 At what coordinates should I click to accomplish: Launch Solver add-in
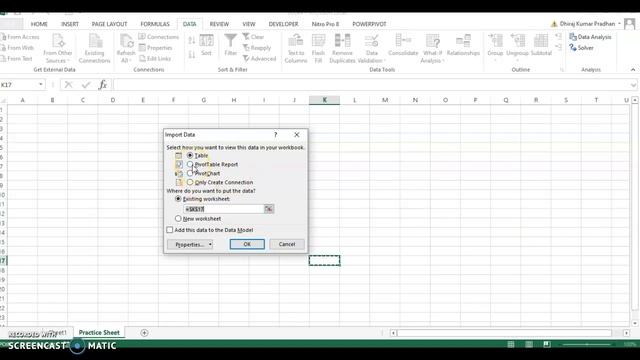tap(581, 48)
